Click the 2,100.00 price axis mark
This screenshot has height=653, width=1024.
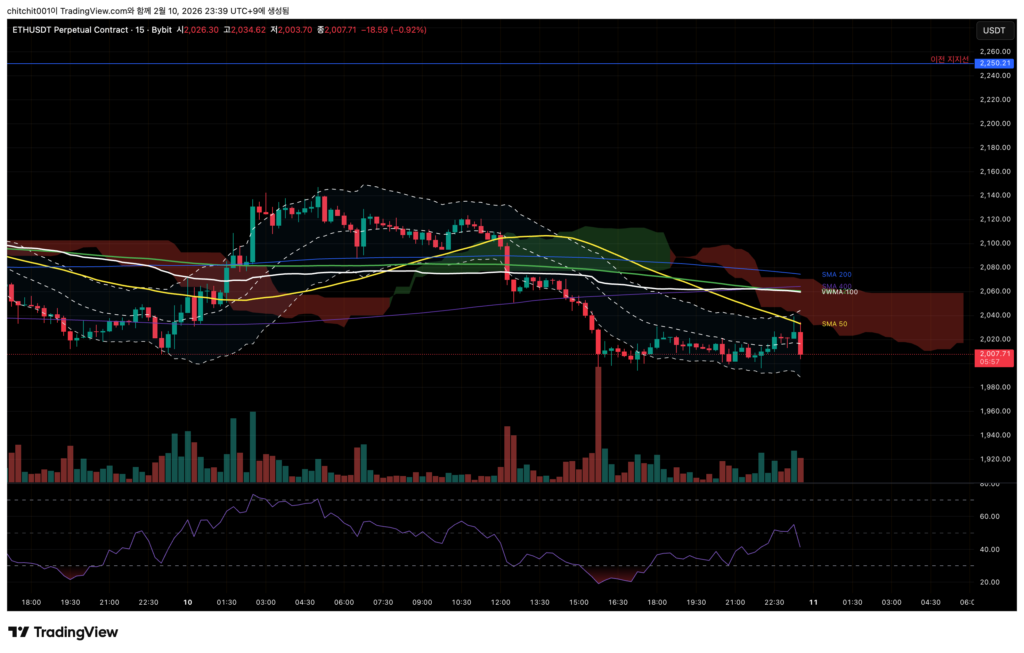tap(995, 243)
